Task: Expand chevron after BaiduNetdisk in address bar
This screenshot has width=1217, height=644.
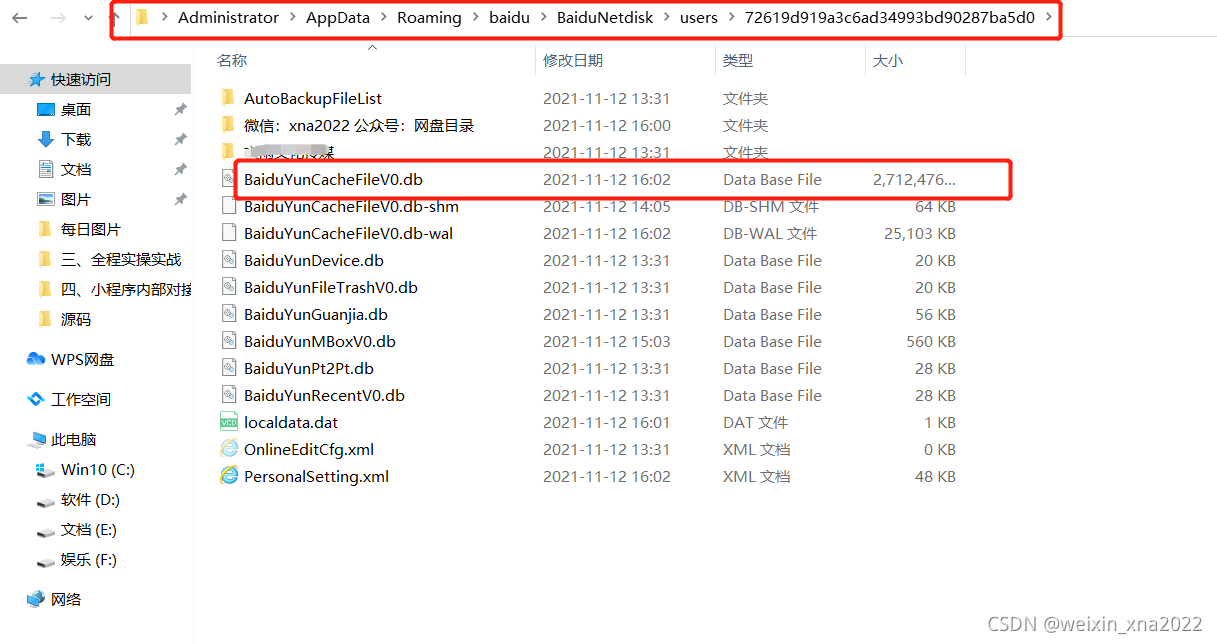Action: (666, 18)
